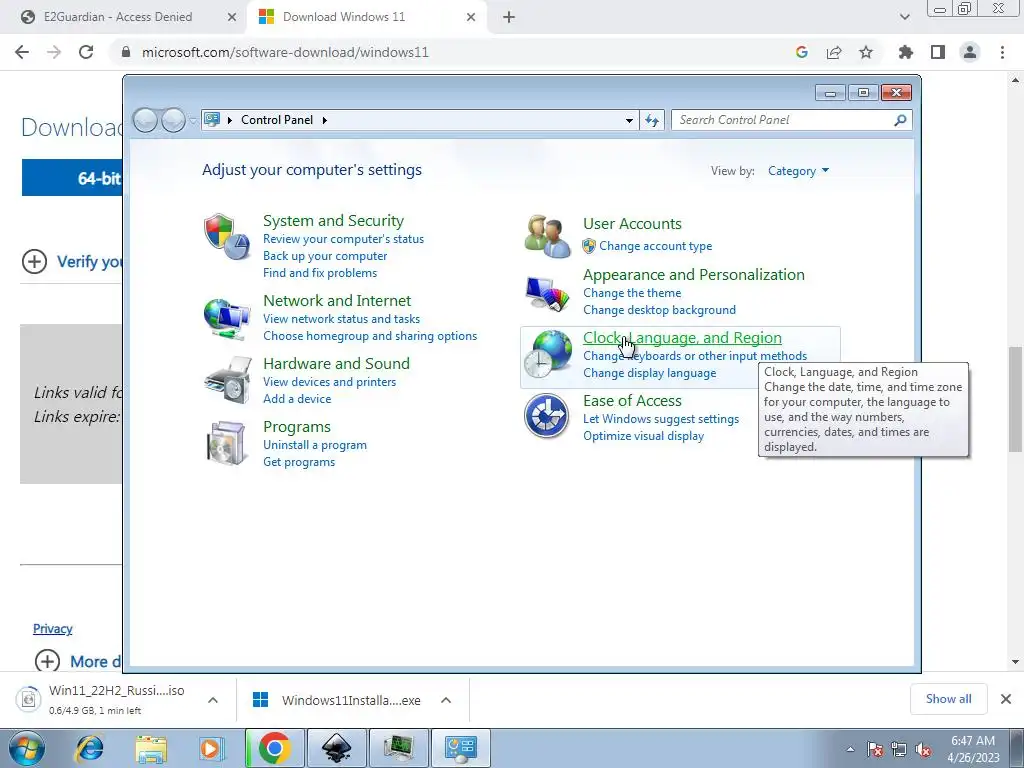Viewport: 1024px width, 768px height.
Task: Click the Control Panel refresh icon
Action: tap(652, 120)
